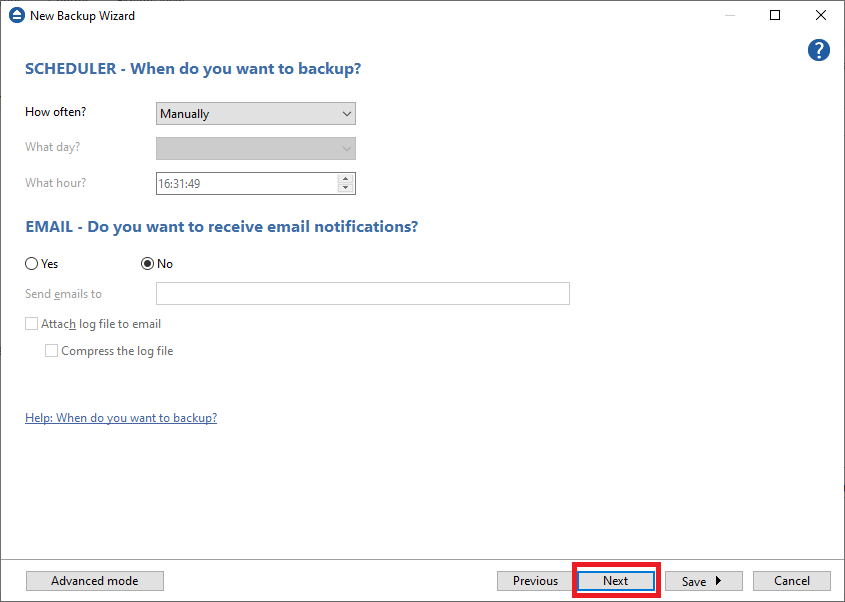Screen dimensions: 845x602
Task: Go back with the Previous button
Action: pos(535,581)
